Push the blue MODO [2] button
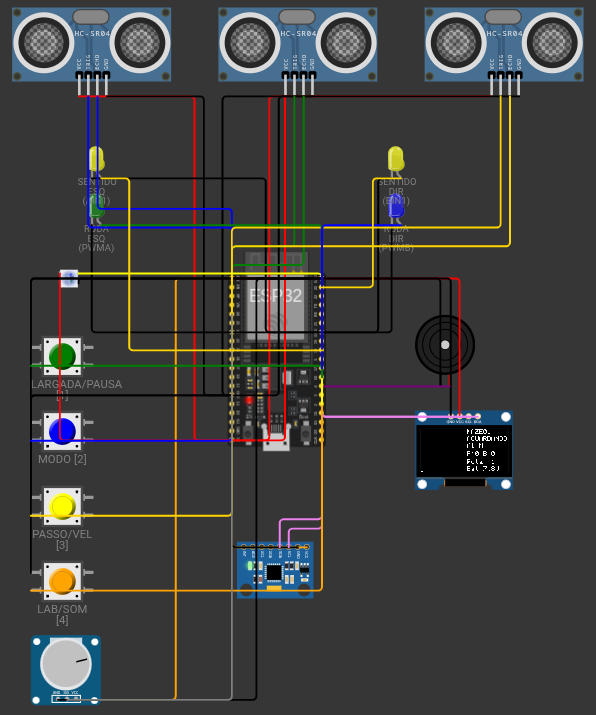Viewport: 596px width, 715px height. pyautogui.click(x=62, y=431)
